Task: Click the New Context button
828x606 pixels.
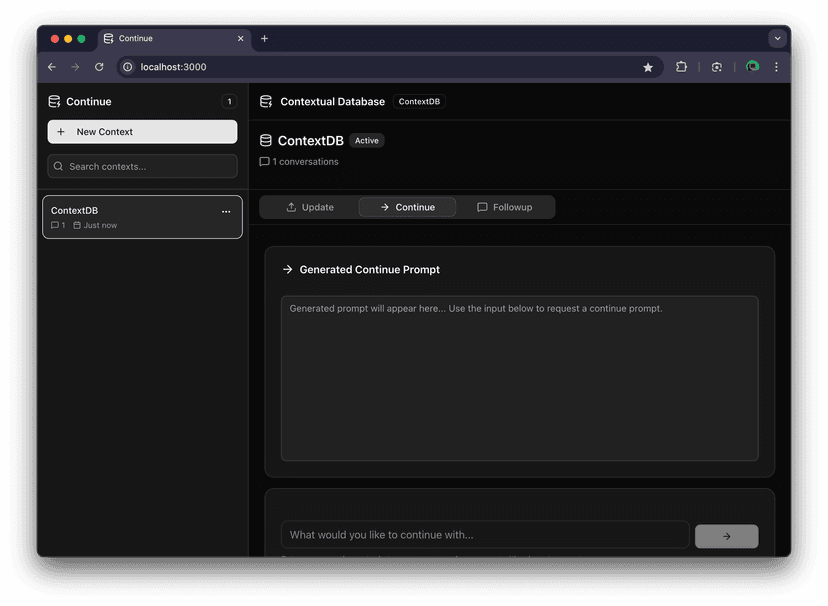Action: click(x=142, y=131)
